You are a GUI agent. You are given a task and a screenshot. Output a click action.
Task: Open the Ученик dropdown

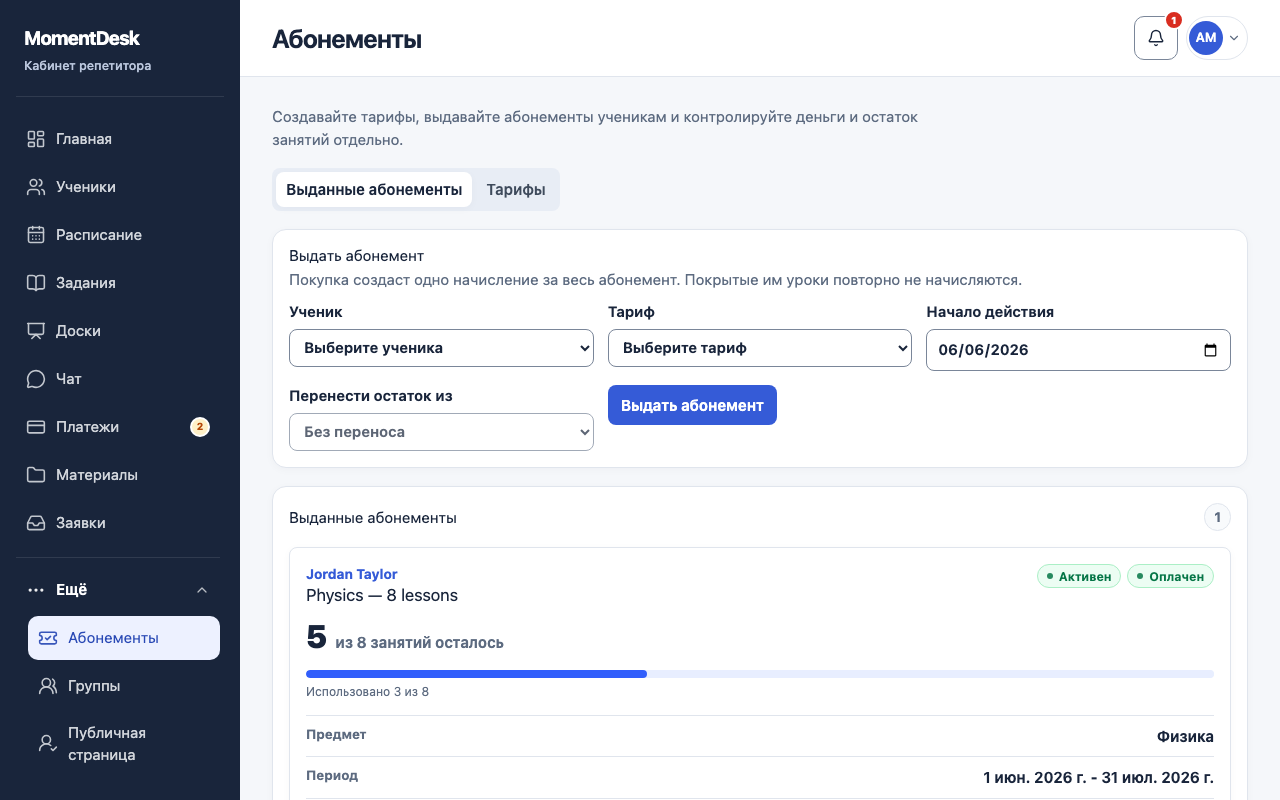click(x=441, y=348)
